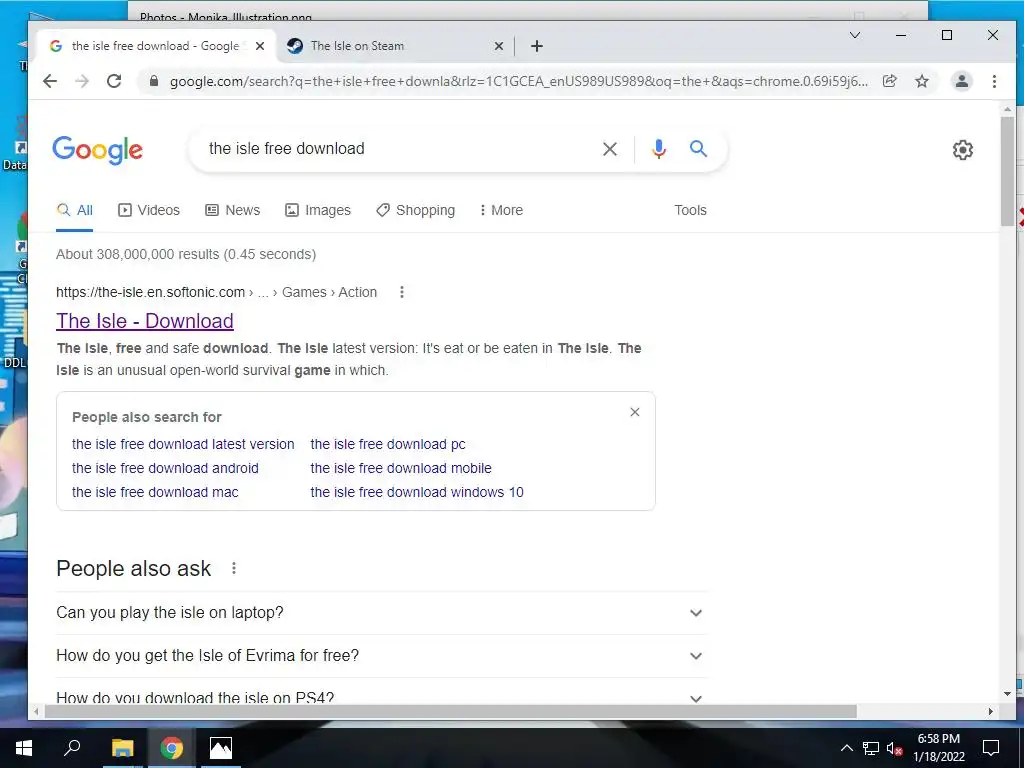Switch to Shopping results

[x=415, y=210]
